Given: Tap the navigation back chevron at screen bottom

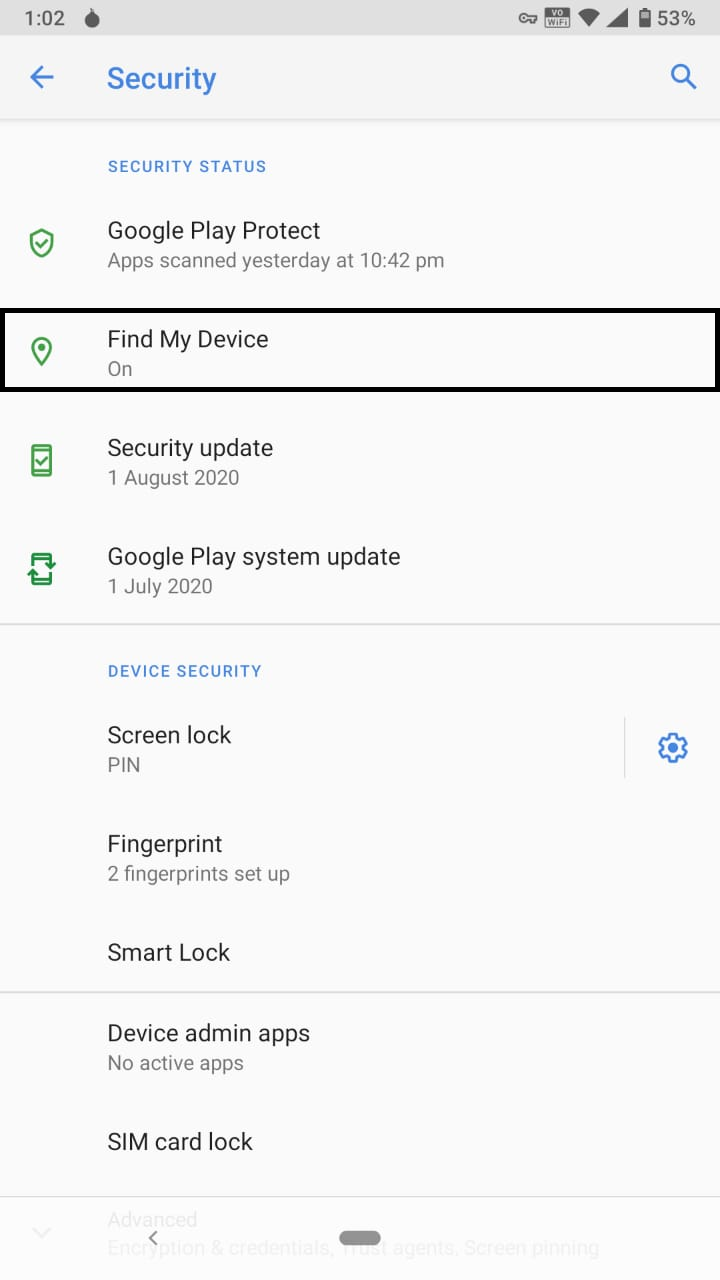Looking at the screenshot, I should point(153,1237).
